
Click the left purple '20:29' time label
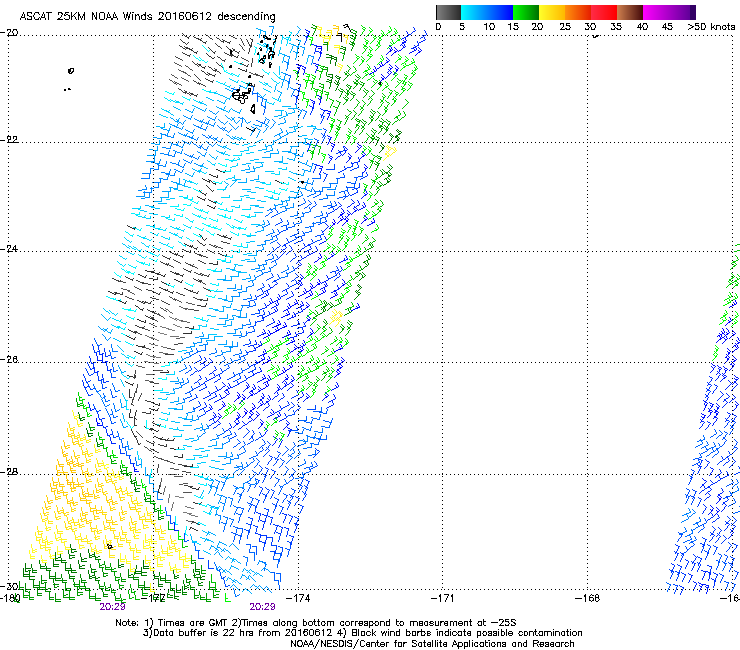(x=112, y=607)
